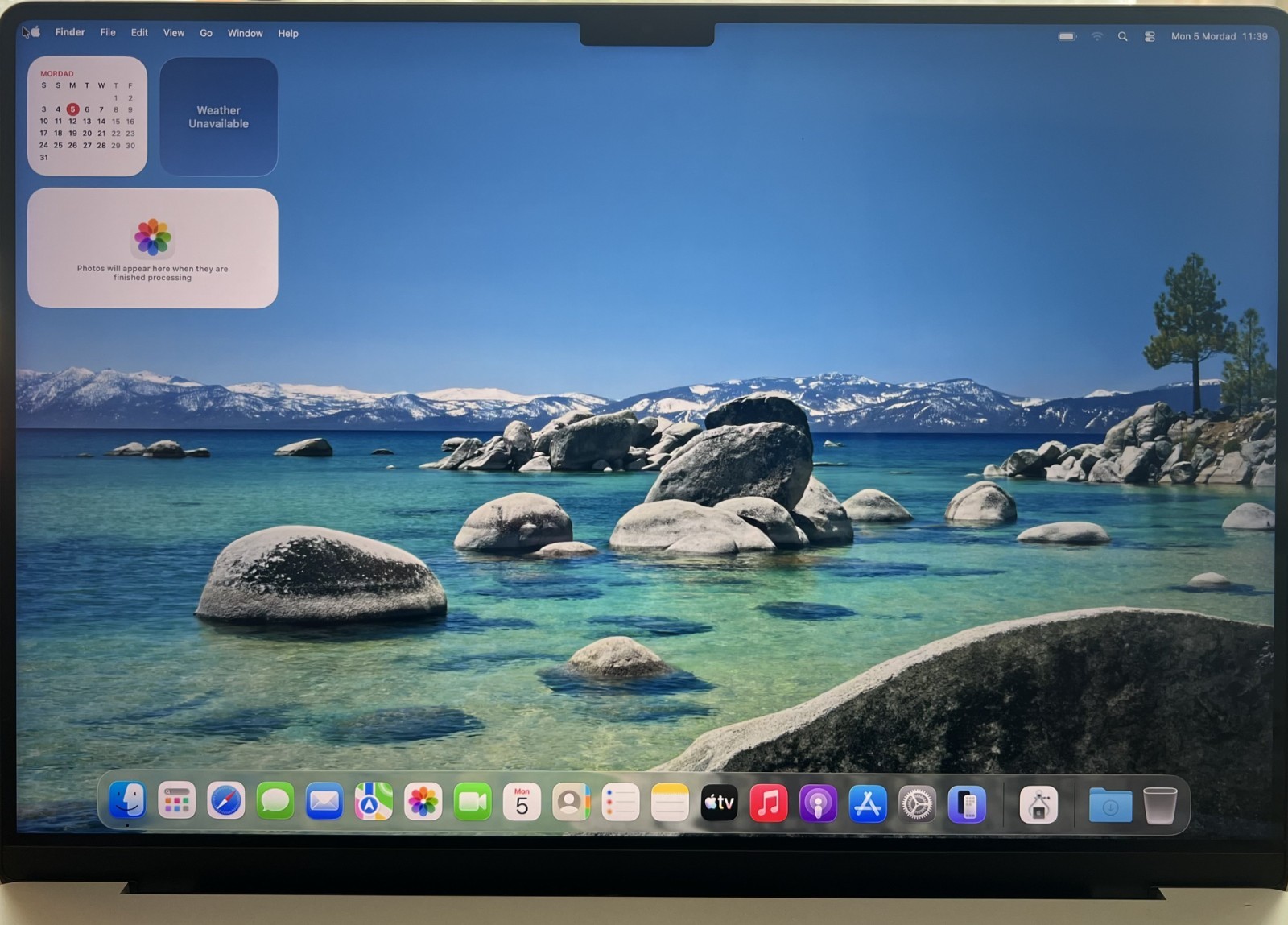1288x925 pixels.
Task: Select highlighted day 5 in calendar widget
Action: tap(72, 109)
